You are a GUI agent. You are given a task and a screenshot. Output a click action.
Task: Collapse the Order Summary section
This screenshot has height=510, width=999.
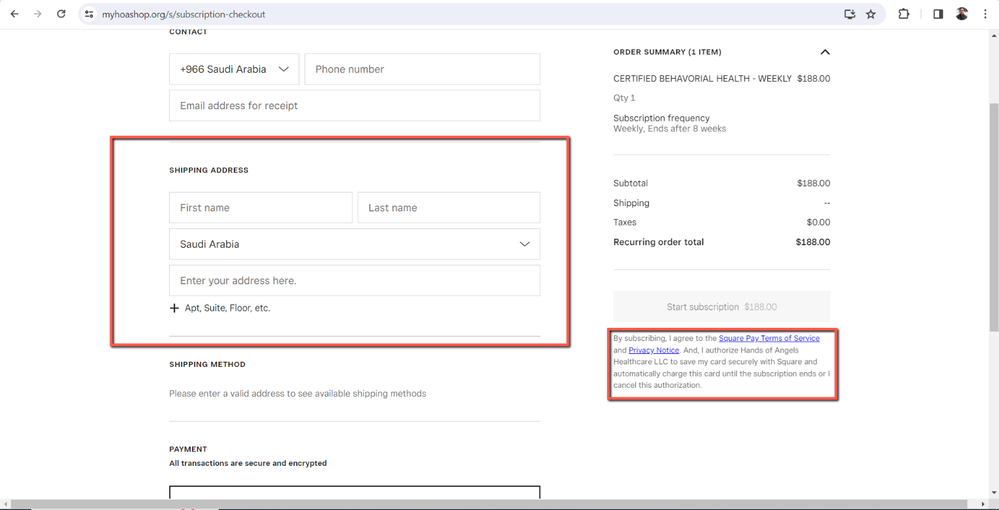pyautogui.click(x=824, y=52)
